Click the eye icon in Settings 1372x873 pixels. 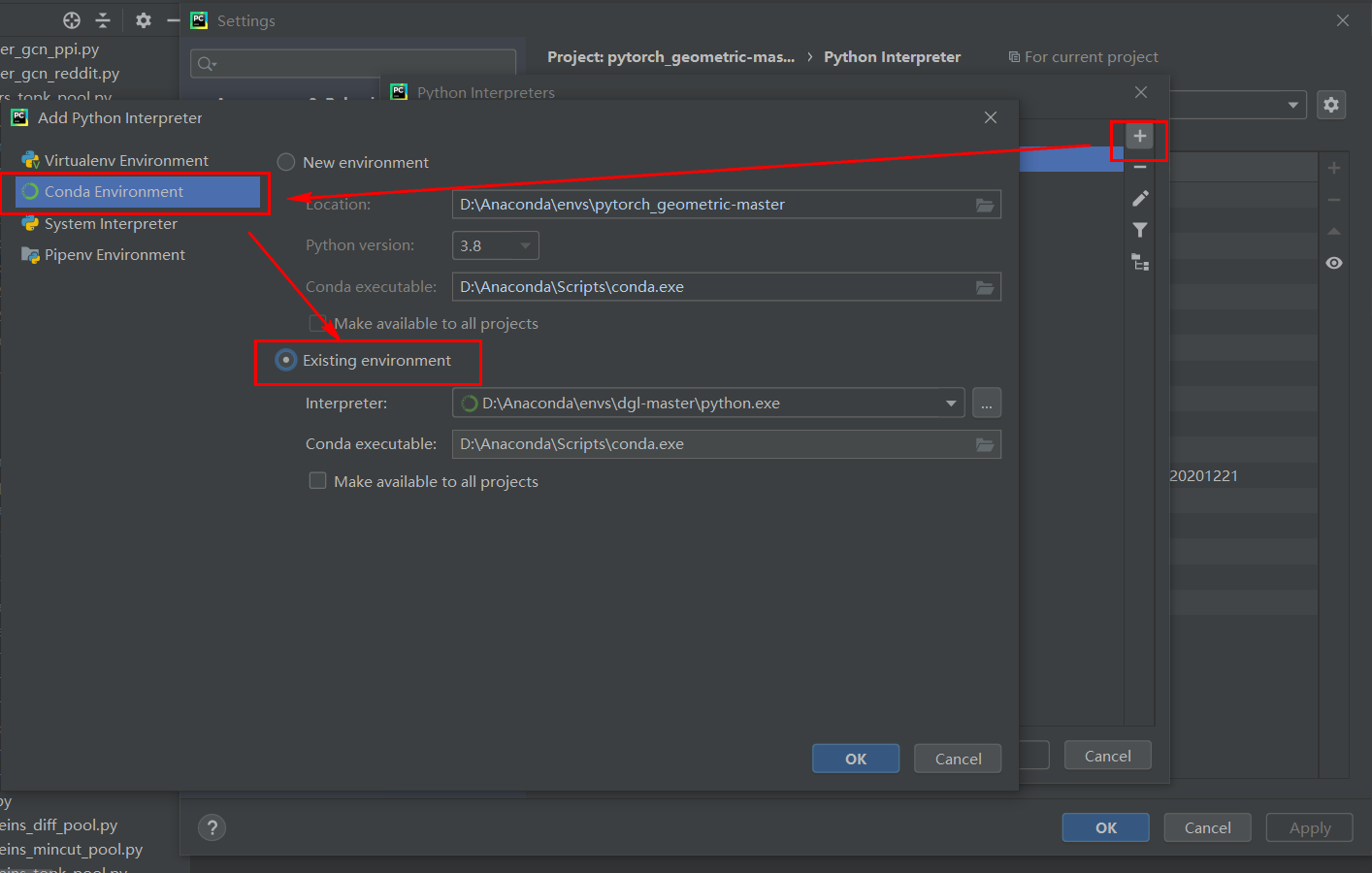tap(1334, 263)
